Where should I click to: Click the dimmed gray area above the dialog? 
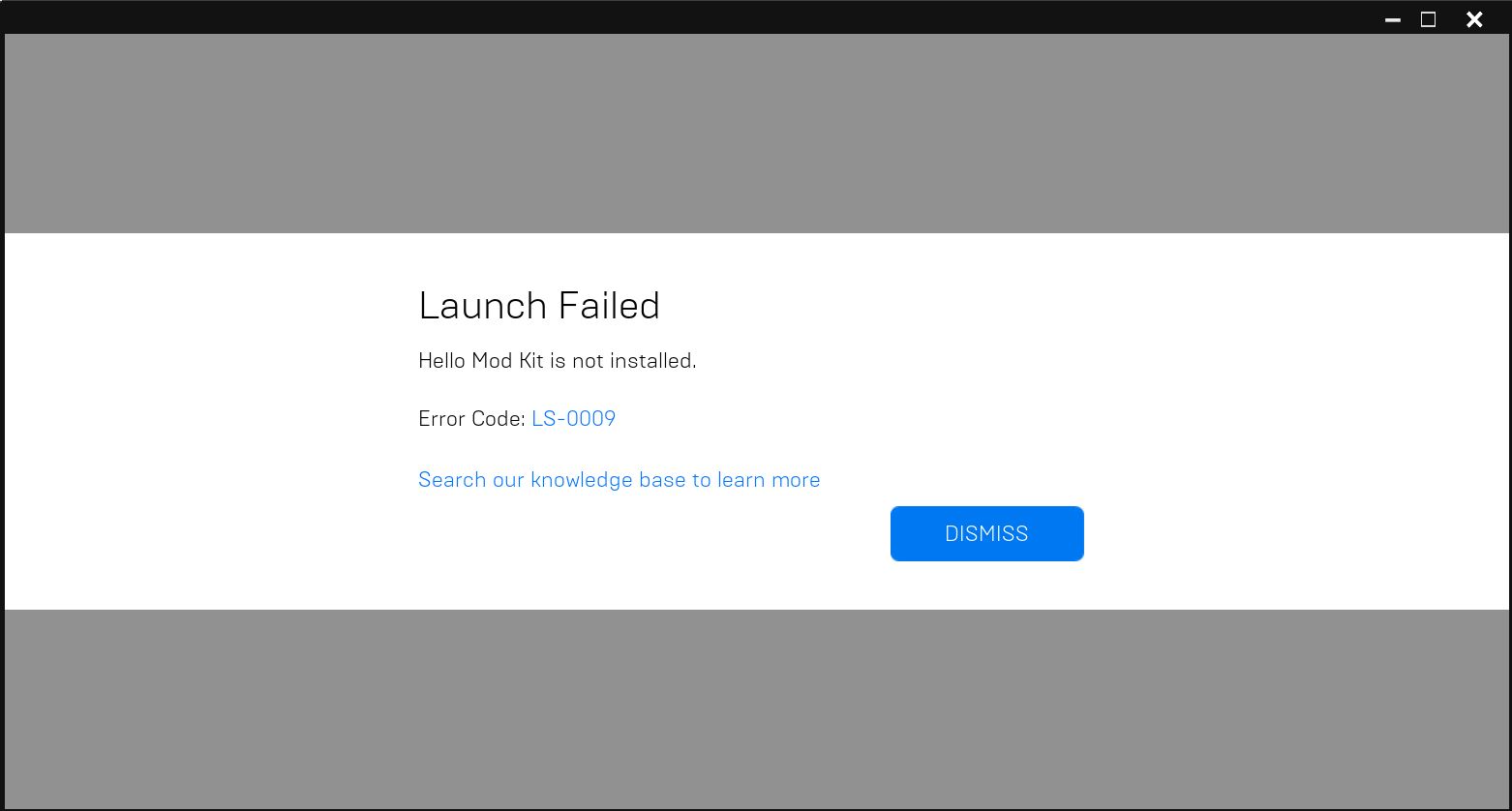coord(755,134)
